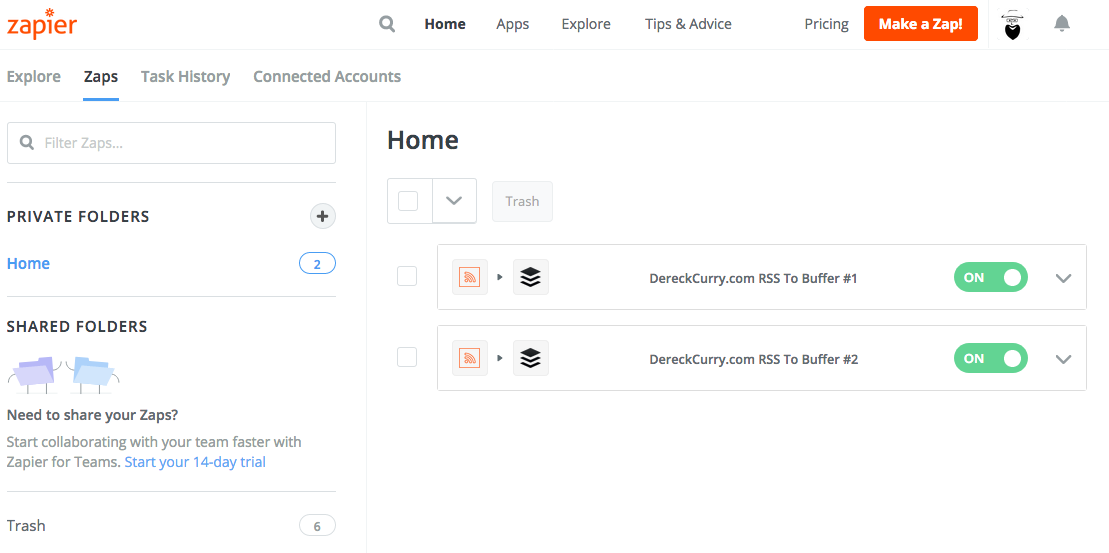Select checkbox for RSS To Buffer #2
Image resolution: width=1109 pixels, height=553 pixels.
point(407,357)
